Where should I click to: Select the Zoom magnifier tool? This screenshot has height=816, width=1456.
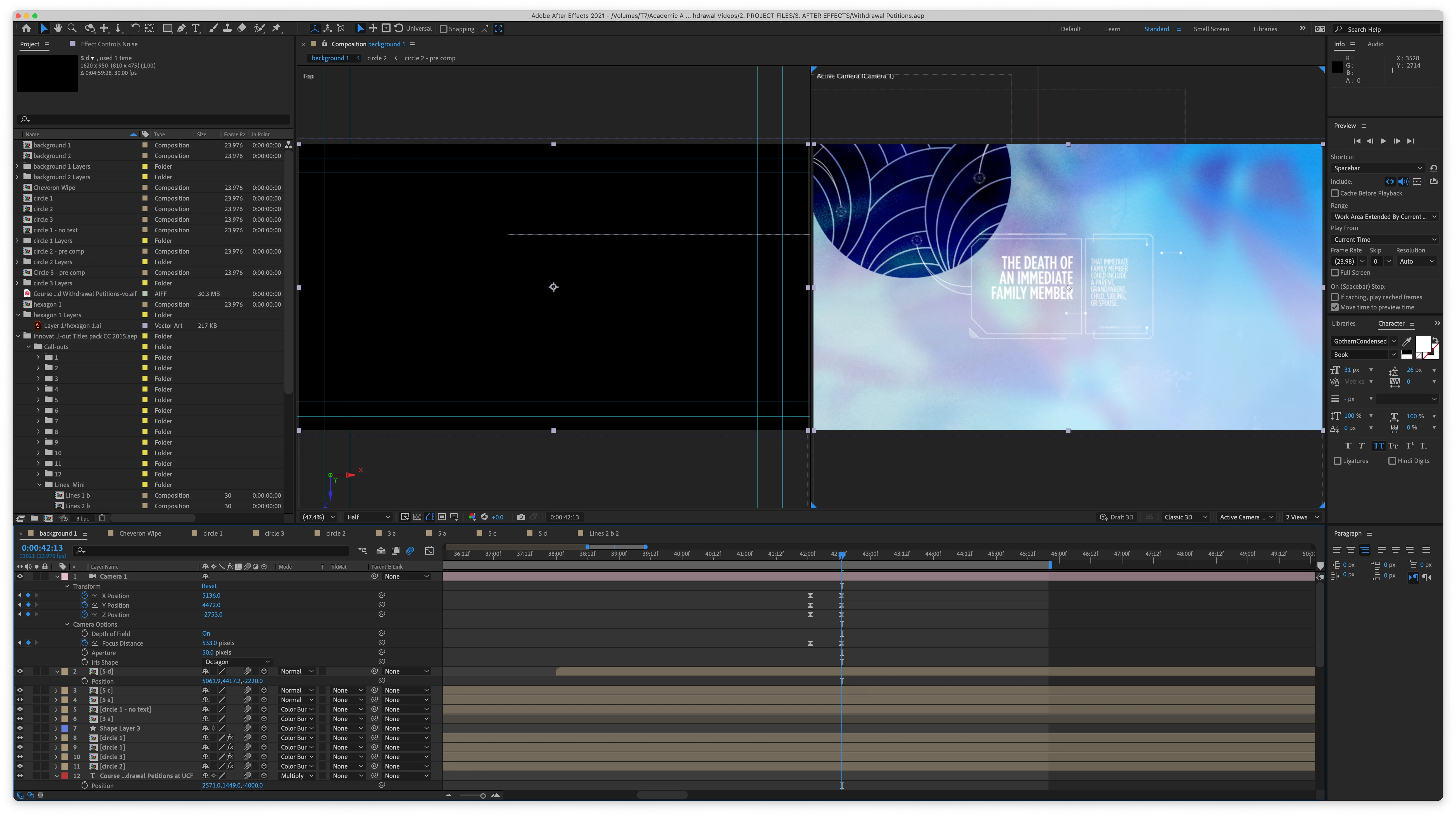[72, 28]
